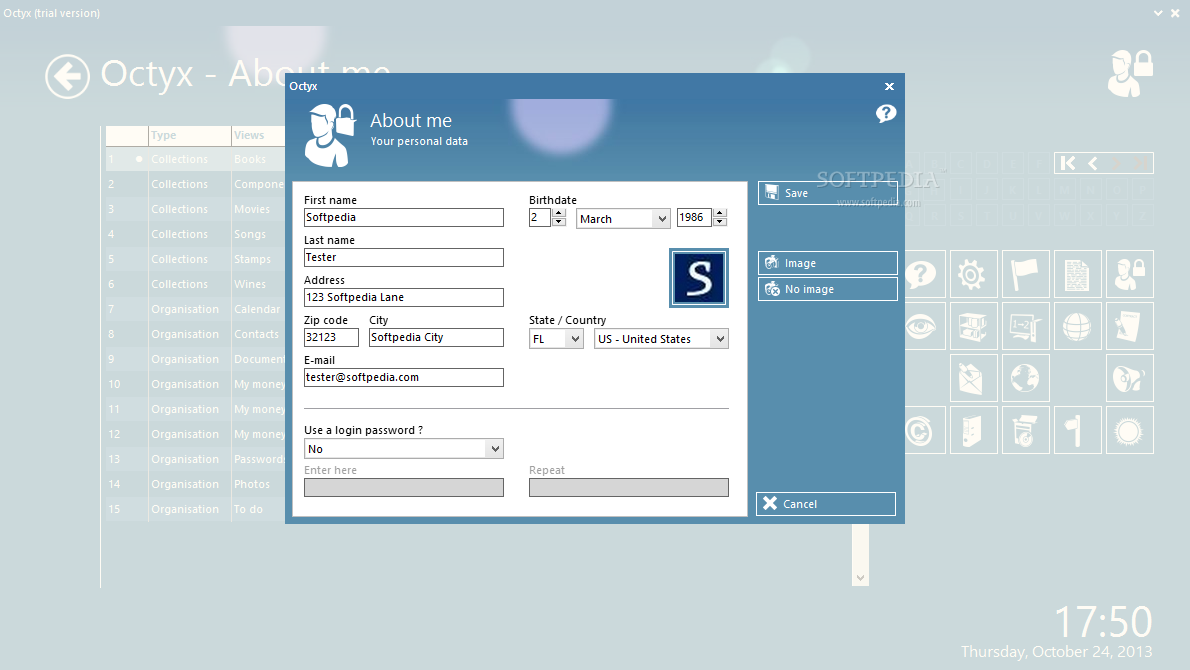Screen dimensions: 1190x670
Task: Click the main window dropdown chevron in title bar
Action: [x=1158, y=13]
